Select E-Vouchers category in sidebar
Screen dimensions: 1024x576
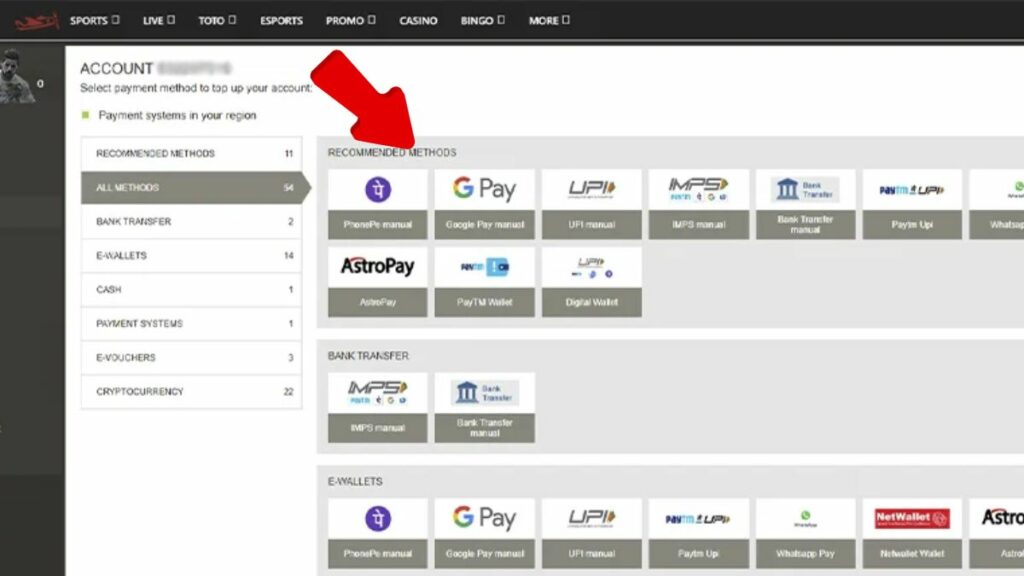[x=191, y=357]
